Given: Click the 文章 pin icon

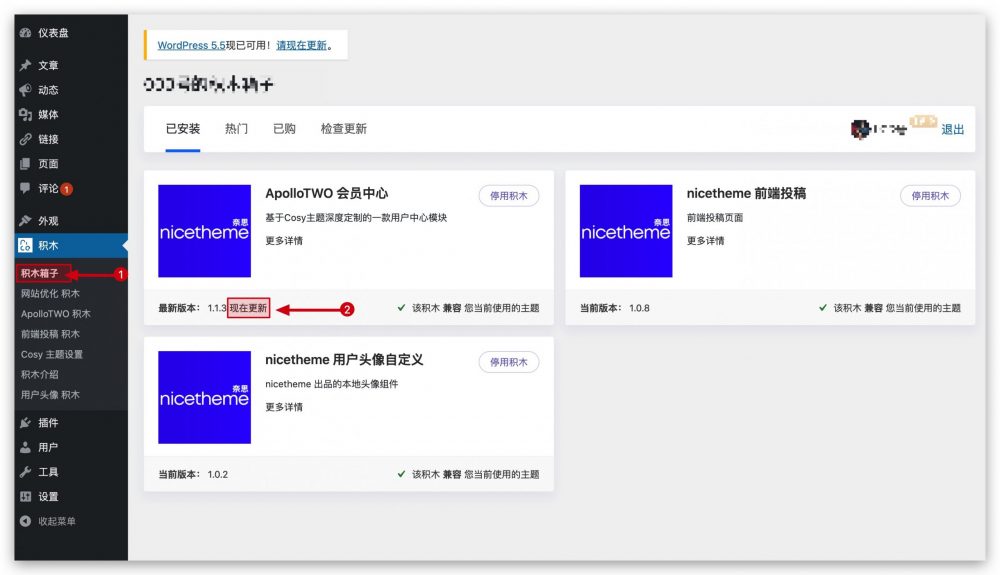Looking at the screenshot, I should [26, 65].
